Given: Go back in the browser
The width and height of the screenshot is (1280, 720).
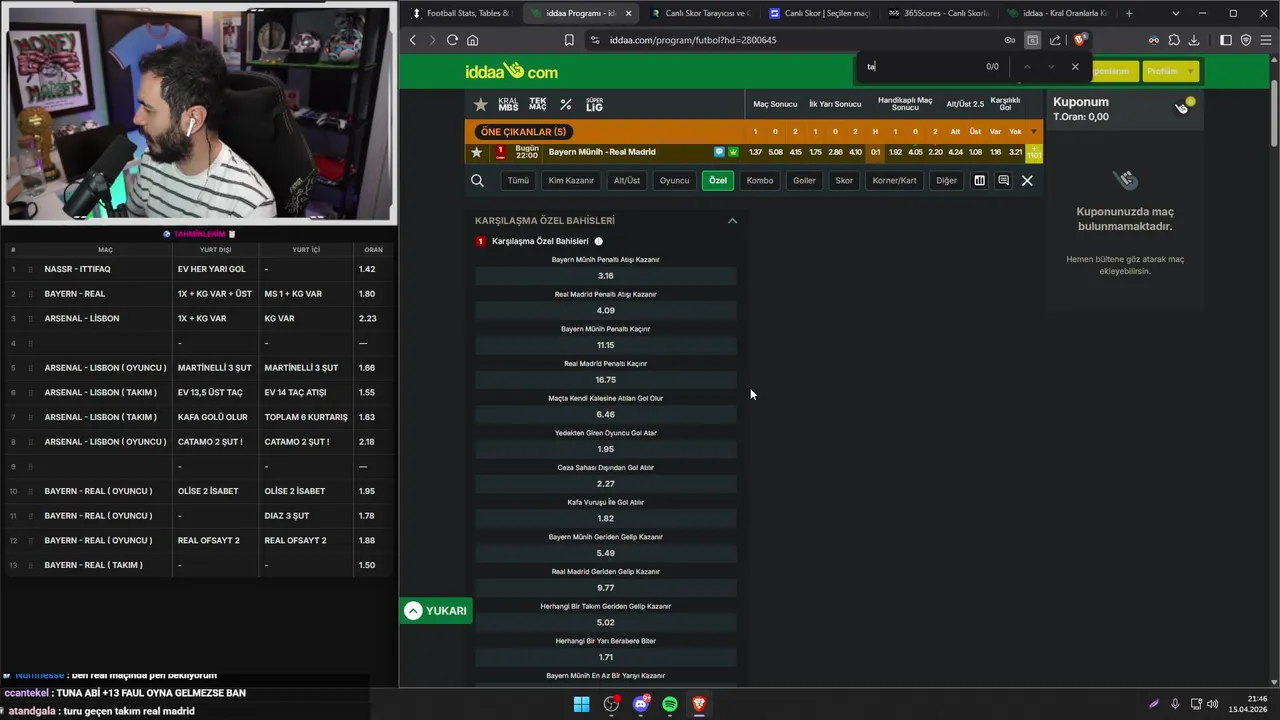Looking at the screenshot, I should [412, 40].
